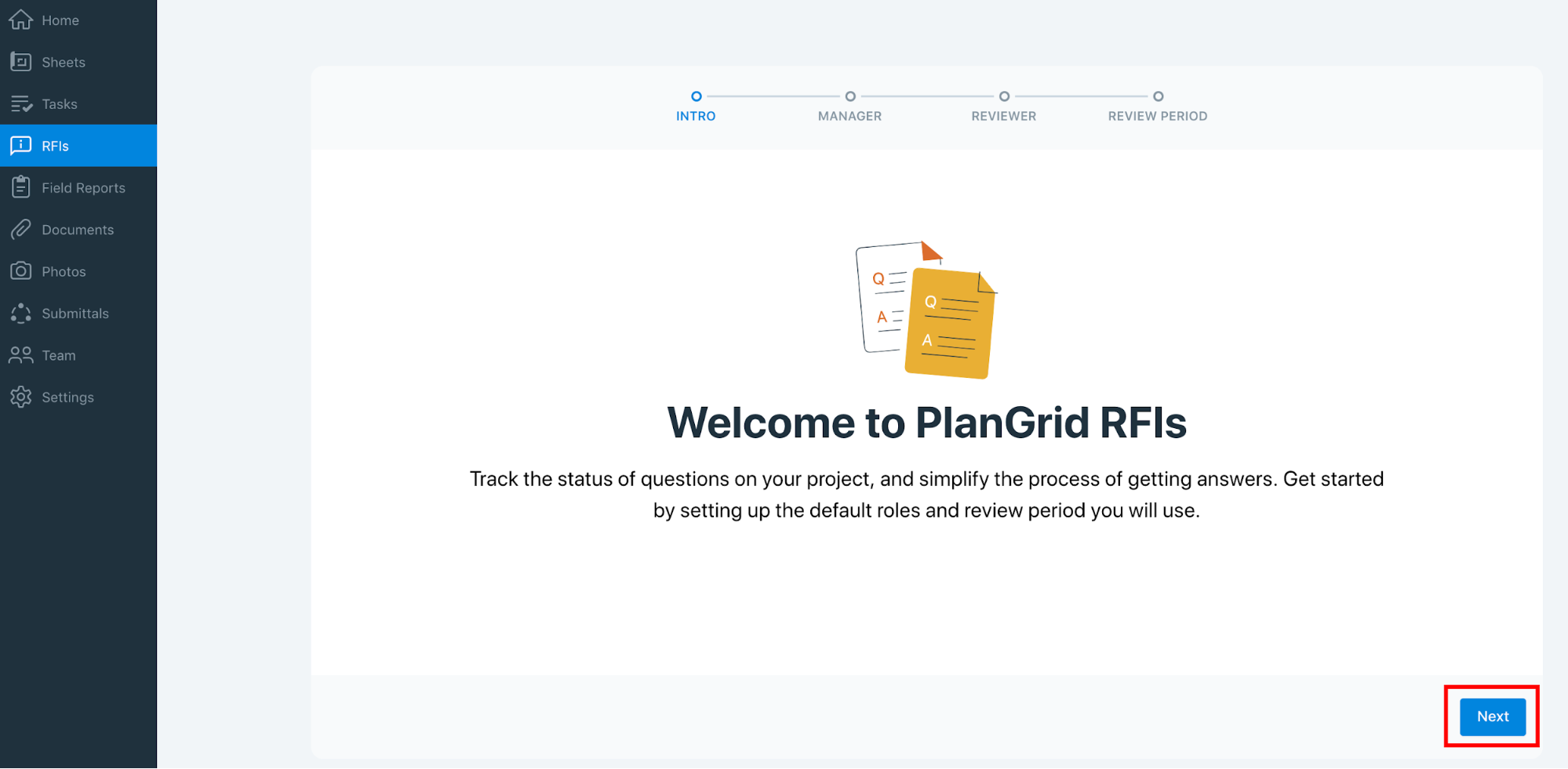Click the Settings gear icon
The height and width of the screenshot is (769, 1568).
(x=21, y=397)
